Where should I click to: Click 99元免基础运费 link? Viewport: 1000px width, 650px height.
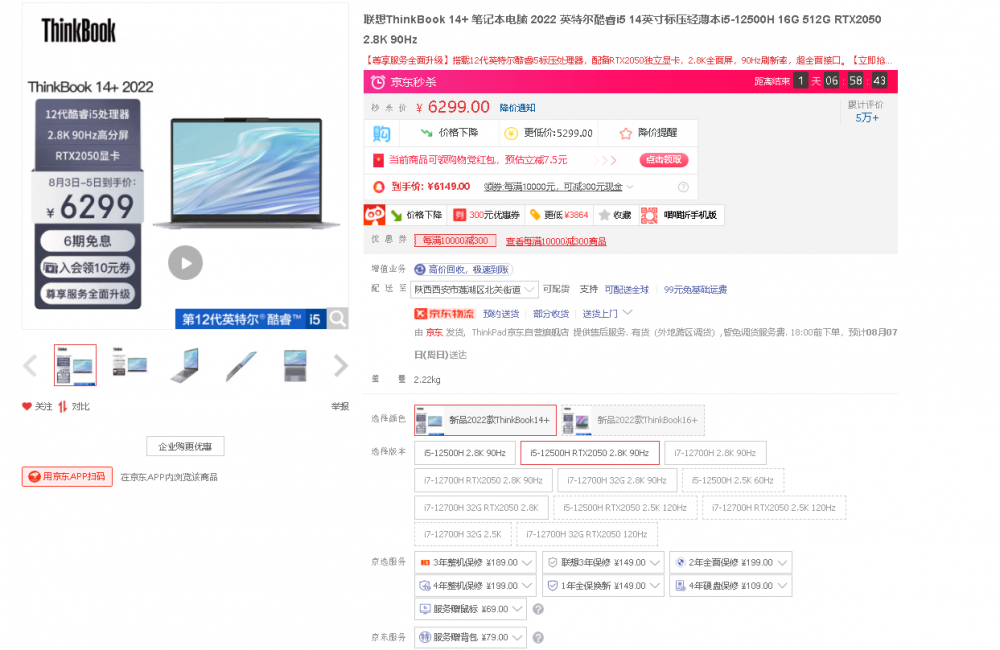695,290
